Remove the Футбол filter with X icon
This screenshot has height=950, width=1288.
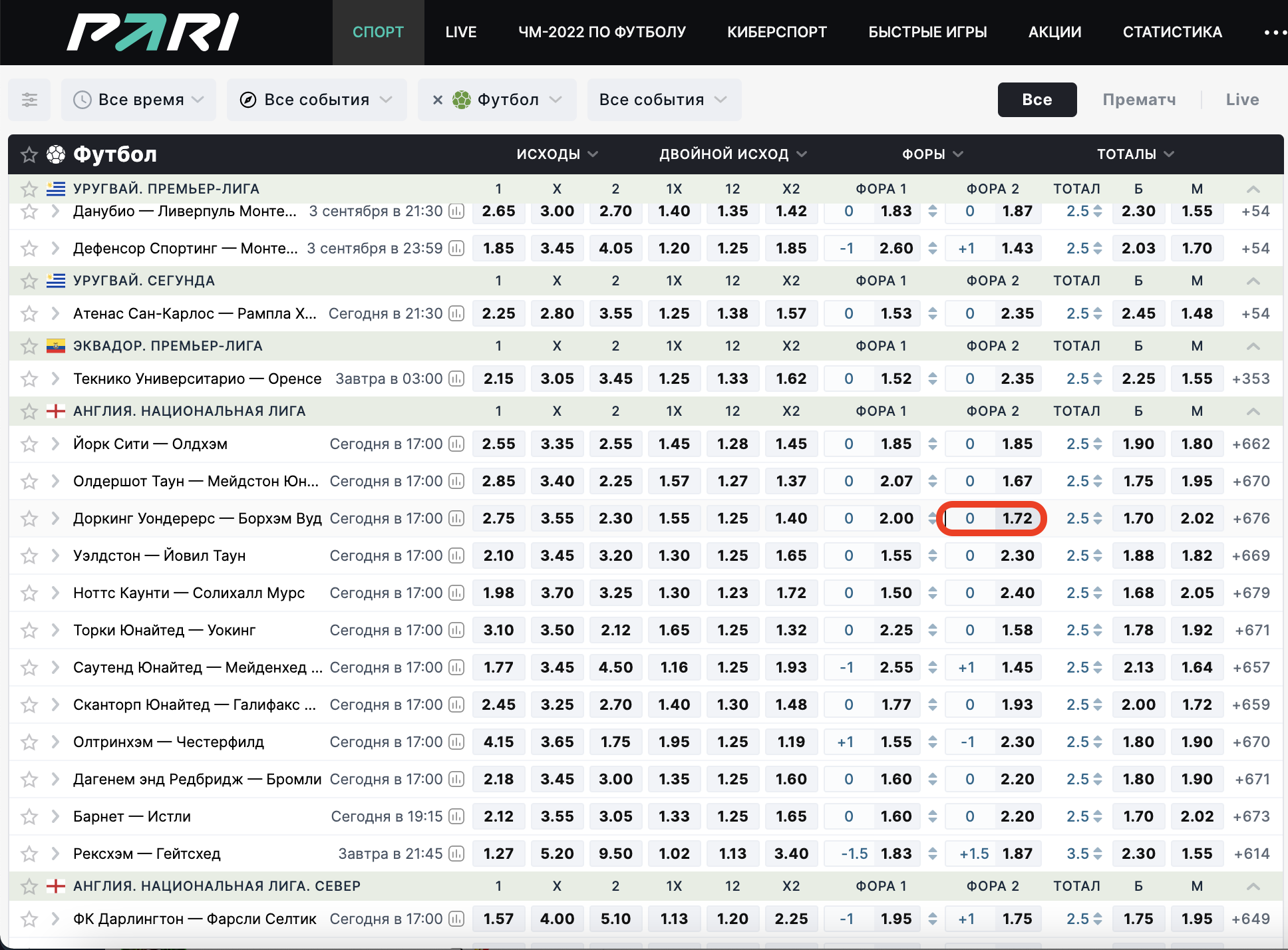coord(437,100)
